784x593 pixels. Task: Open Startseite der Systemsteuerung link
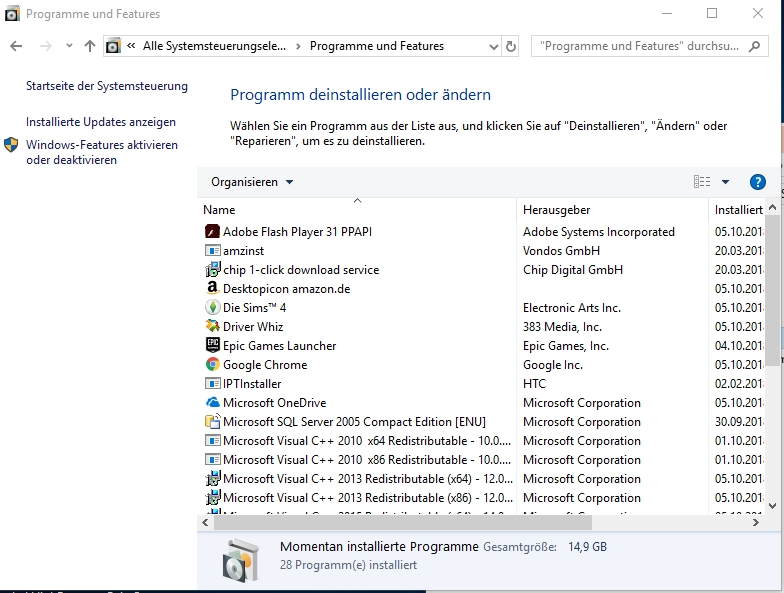(x=107, y=86)
